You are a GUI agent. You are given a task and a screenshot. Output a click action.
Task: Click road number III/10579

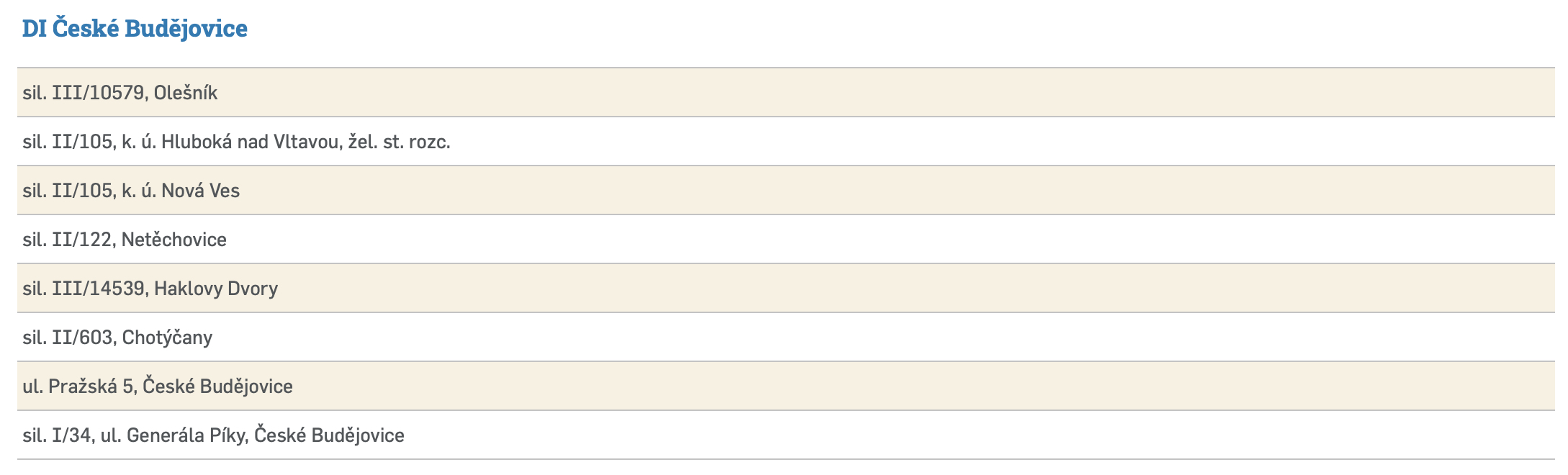pos(98,93)
